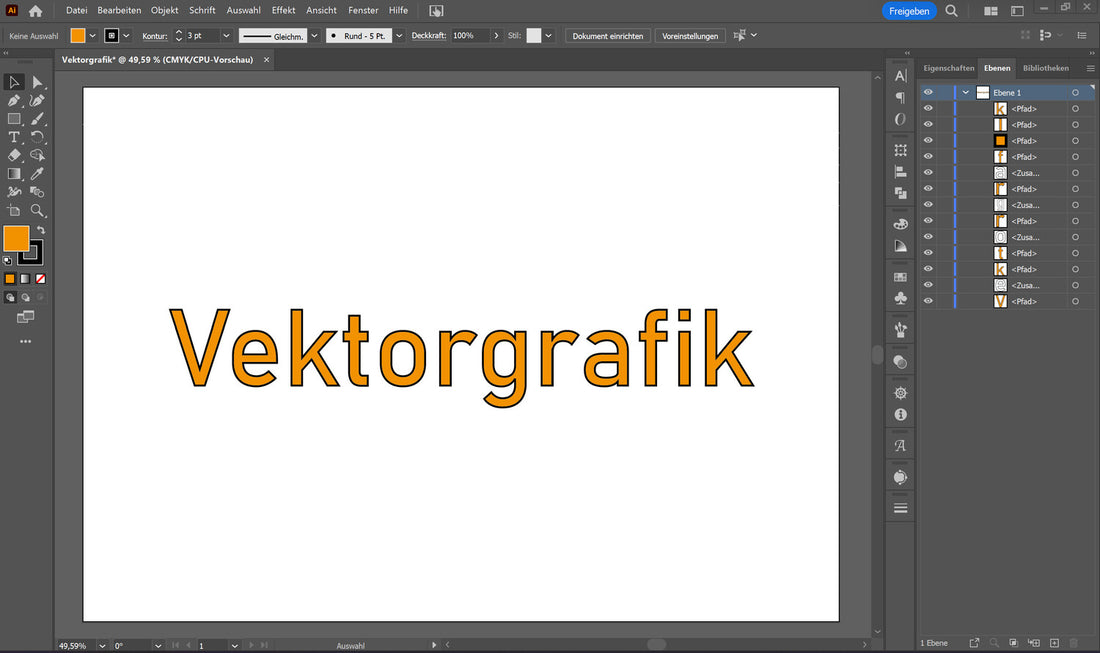Pick the Gradient tool

tap(14, 173)
